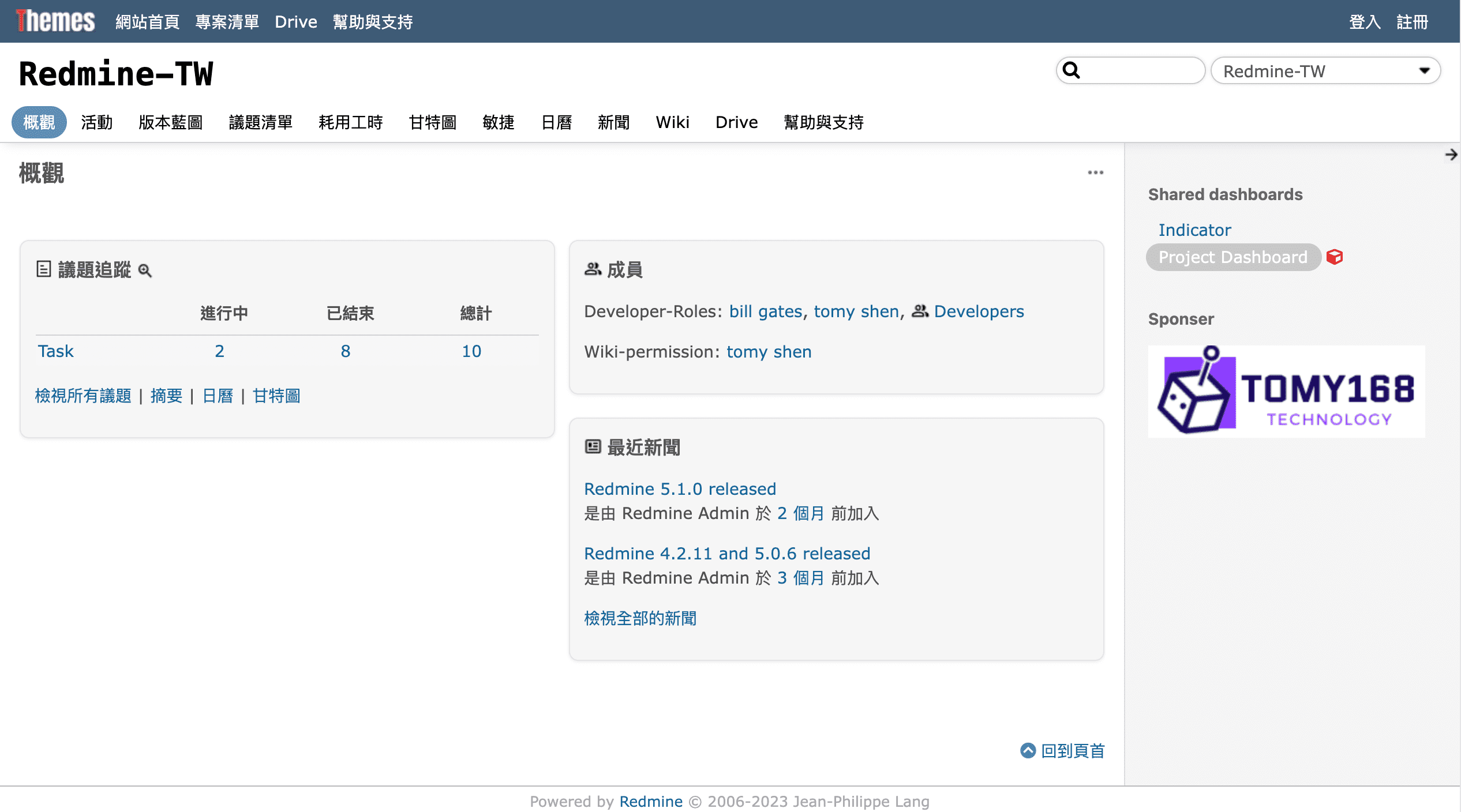Click the 註冊 link
This screenshot has width=1461, height=812.
(1412, 22)
